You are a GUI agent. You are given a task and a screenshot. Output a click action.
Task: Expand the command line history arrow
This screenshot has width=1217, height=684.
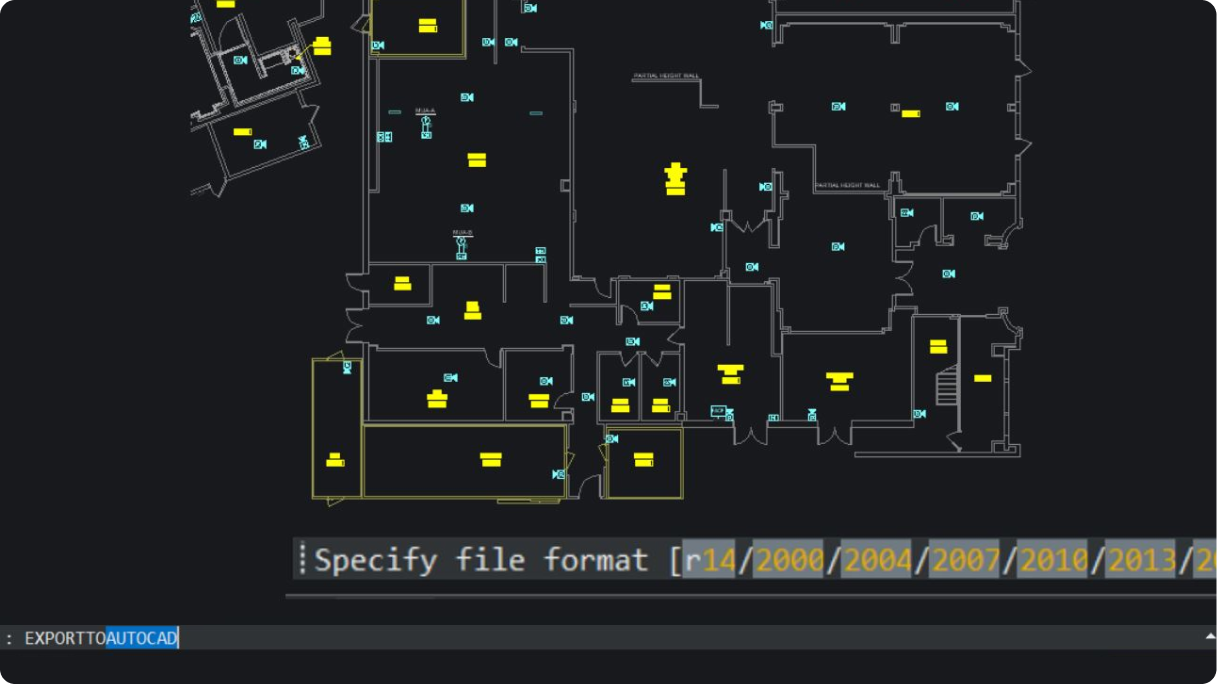coord(1208,636)
